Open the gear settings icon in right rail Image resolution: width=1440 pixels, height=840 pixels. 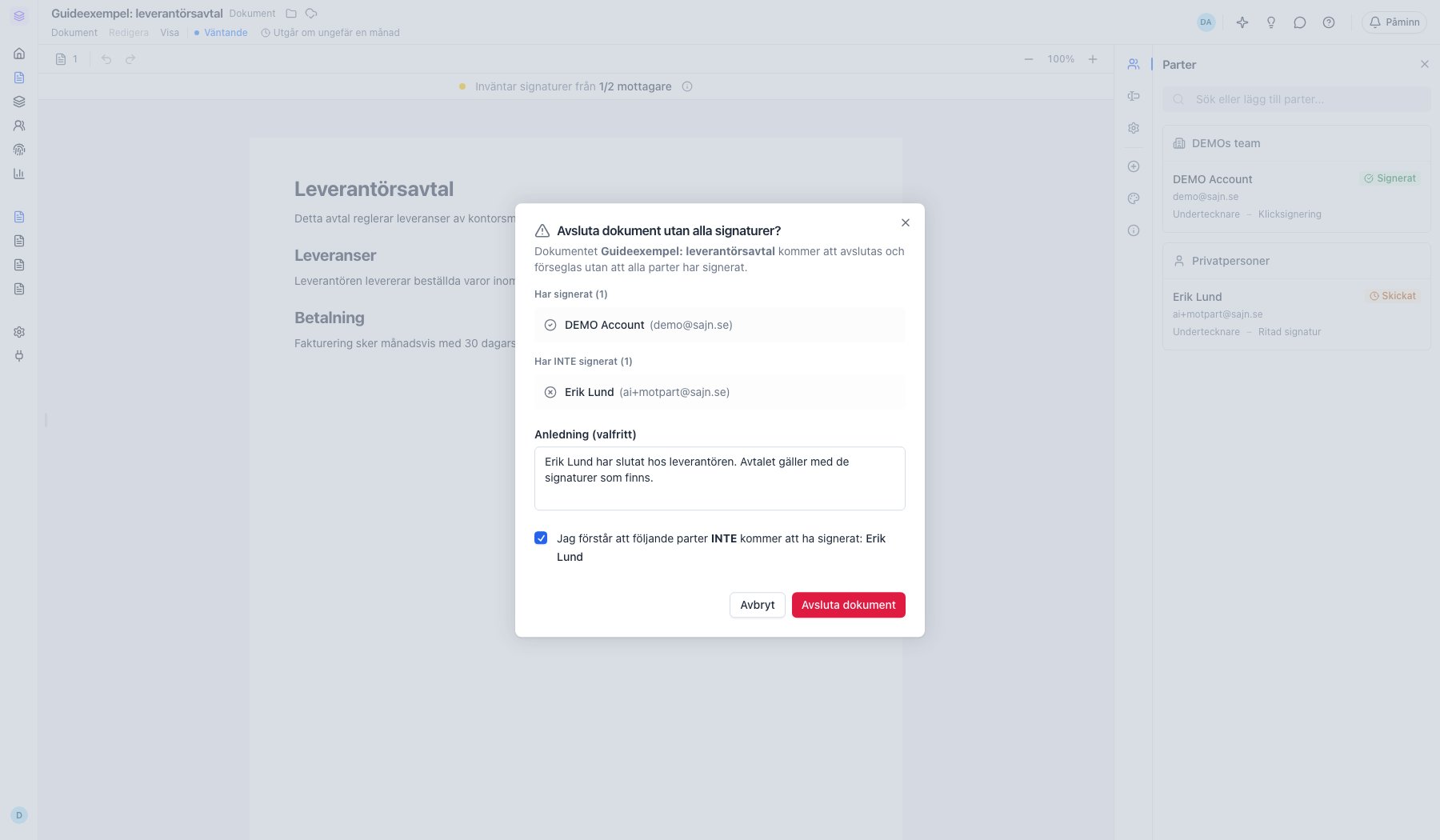point(1134,128)
